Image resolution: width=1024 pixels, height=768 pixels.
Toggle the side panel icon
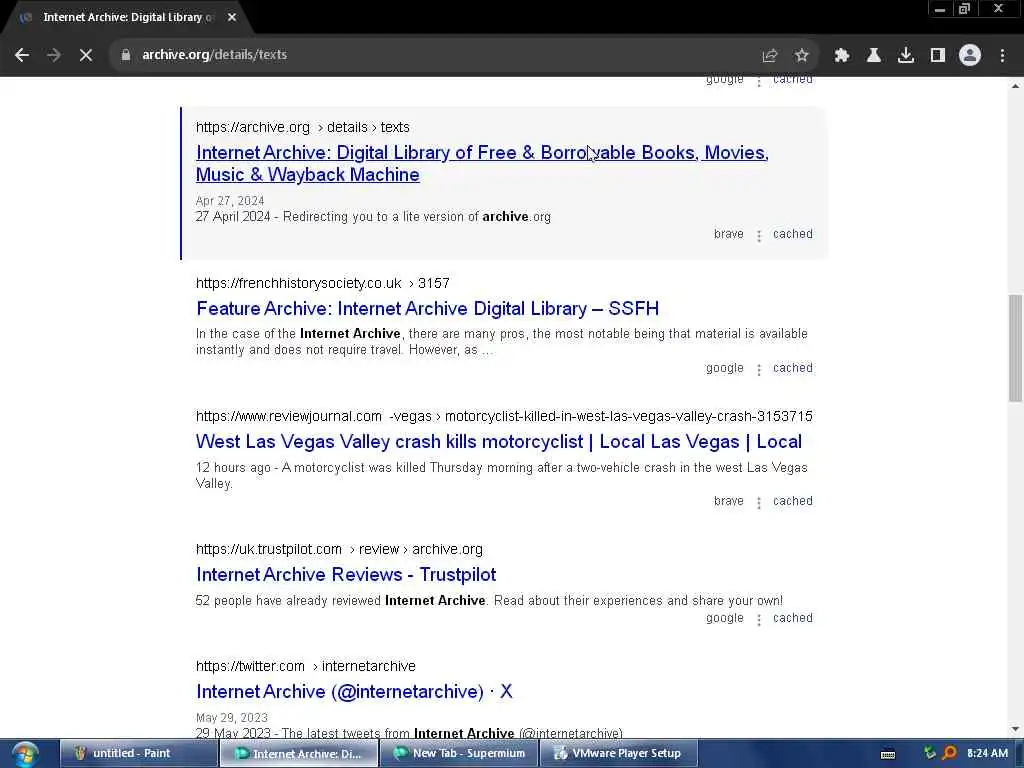[938, 56]
